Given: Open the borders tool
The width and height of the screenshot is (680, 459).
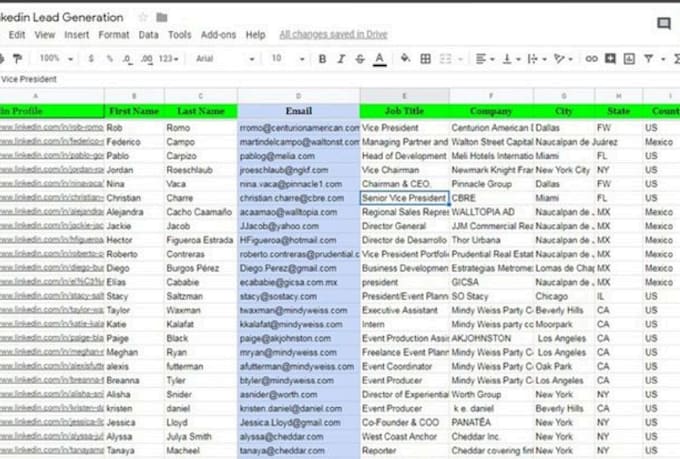Looking at the screenshot, I should 426,59.
